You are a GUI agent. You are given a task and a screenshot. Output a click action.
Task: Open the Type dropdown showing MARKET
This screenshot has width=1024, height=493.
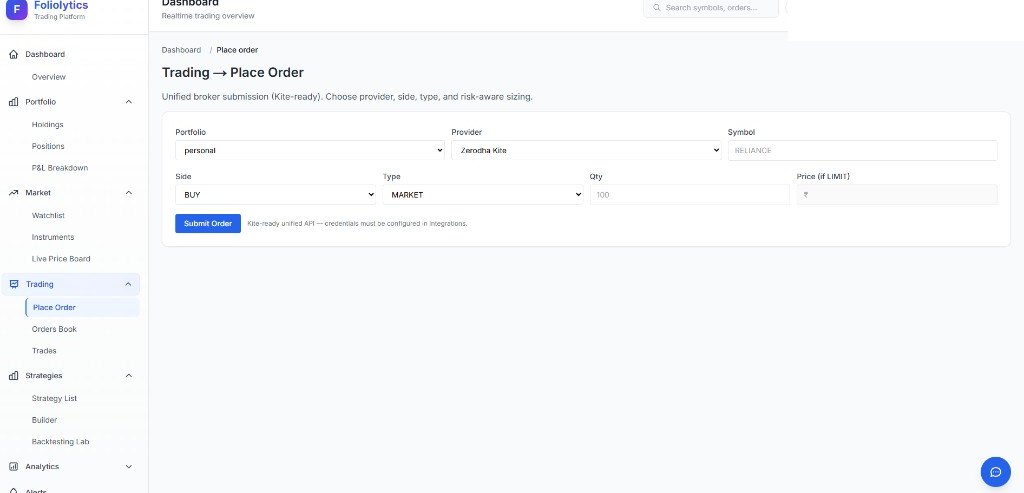coord(483,195)
